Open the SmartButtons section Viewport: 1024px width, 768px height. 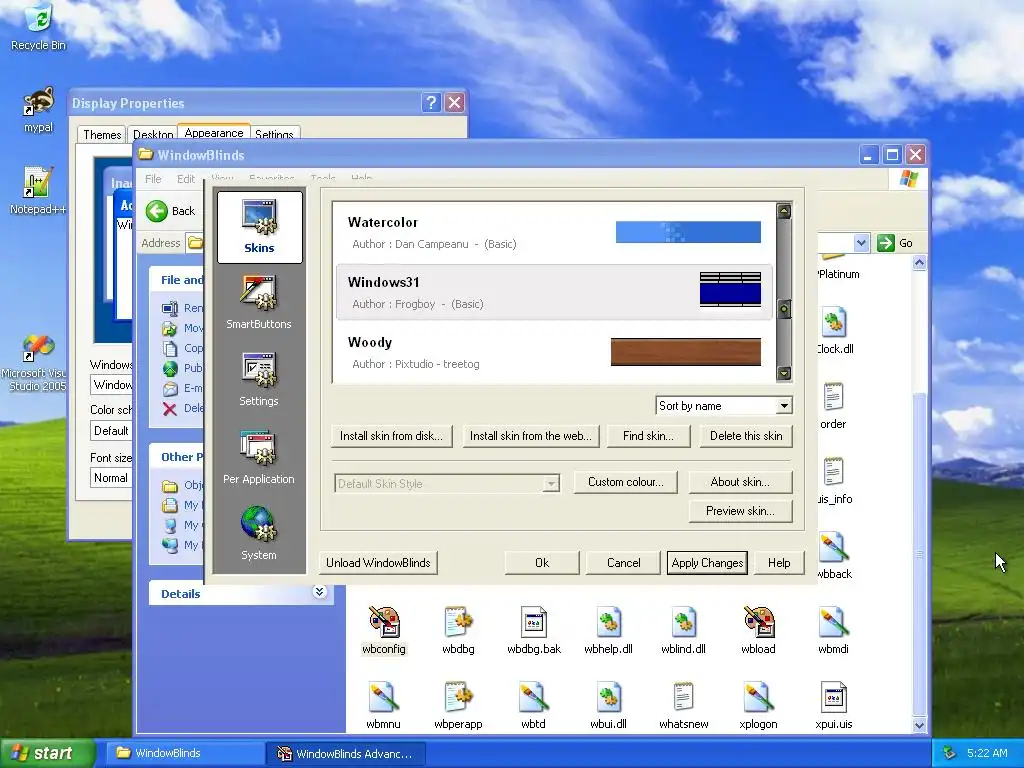pos(259,302)
